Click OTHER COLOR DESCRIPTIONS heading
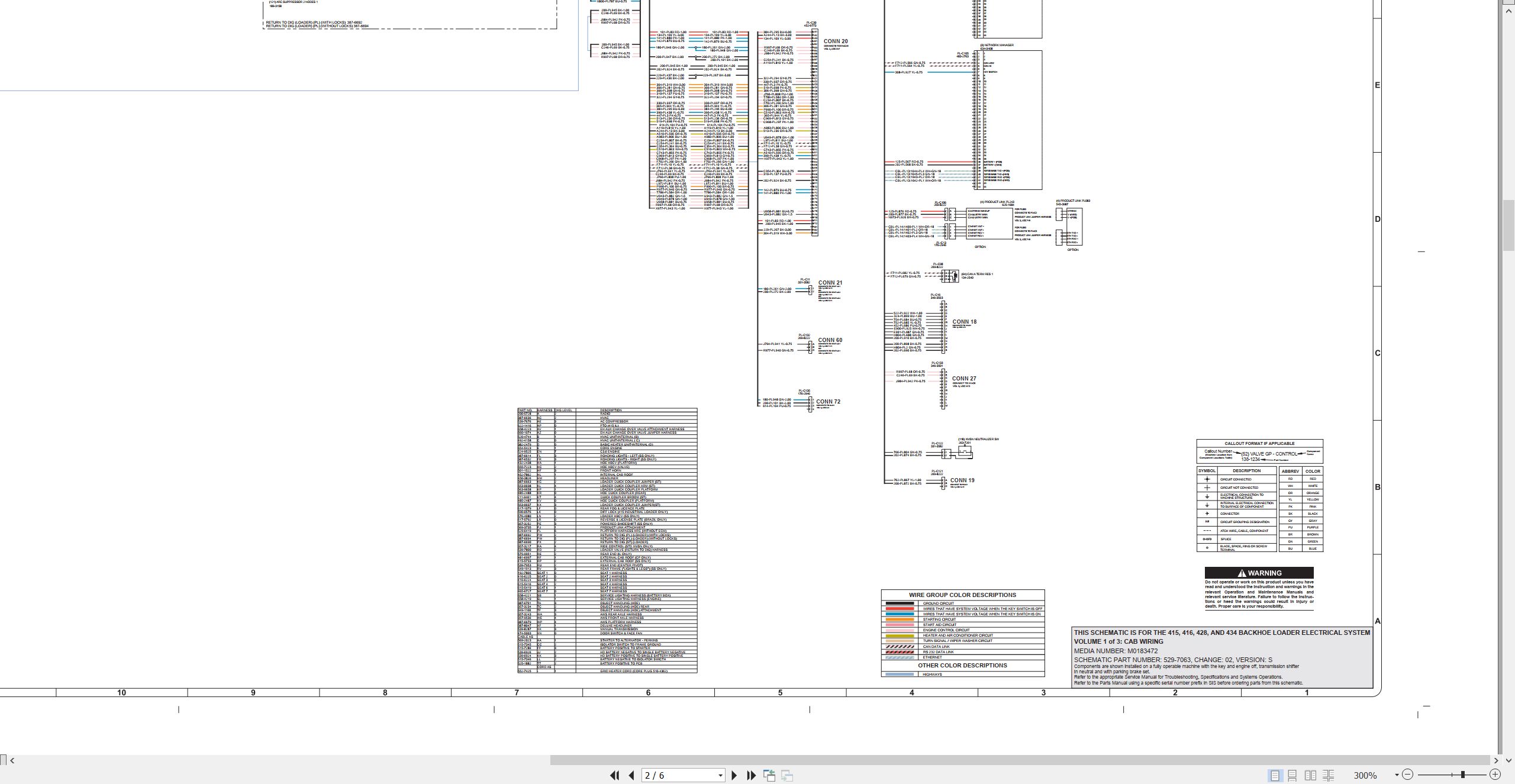Screen dimensions: 1515x784 tap(963, 666)
